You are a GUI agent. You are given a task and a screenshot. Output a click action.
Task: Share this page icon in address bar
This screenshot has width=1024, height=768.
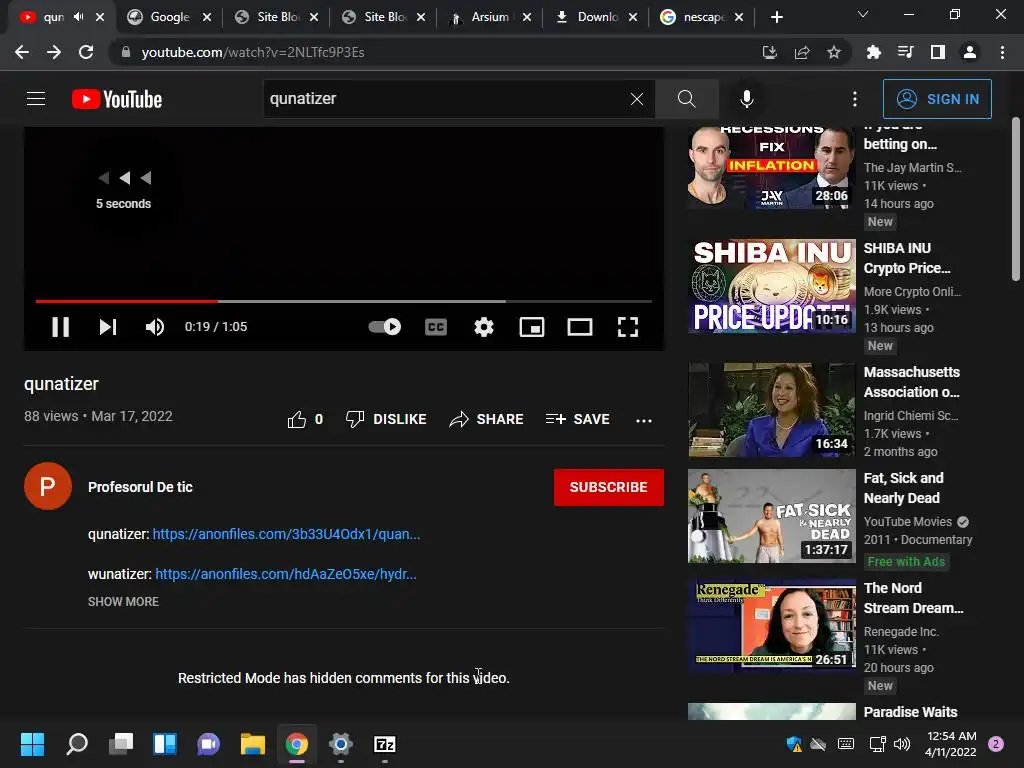click(802, 52)
